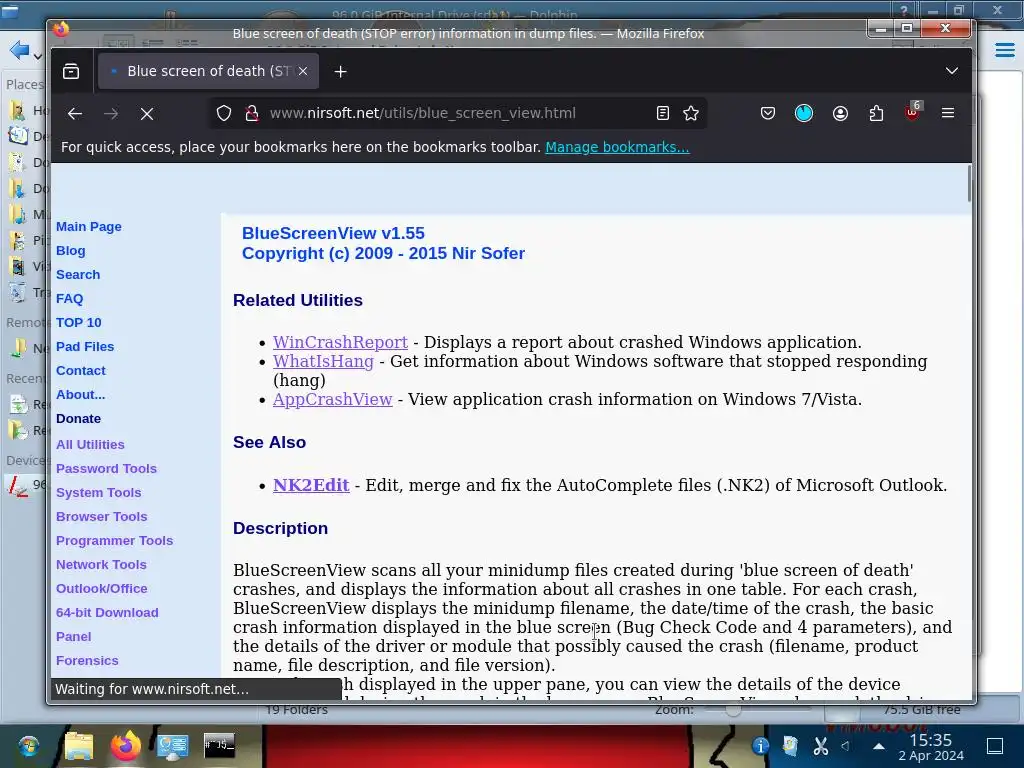Open the TOP 10 sidebar link
This screenshot has width=1024, height=768.
pyautogui.click(x=78, y=323)
